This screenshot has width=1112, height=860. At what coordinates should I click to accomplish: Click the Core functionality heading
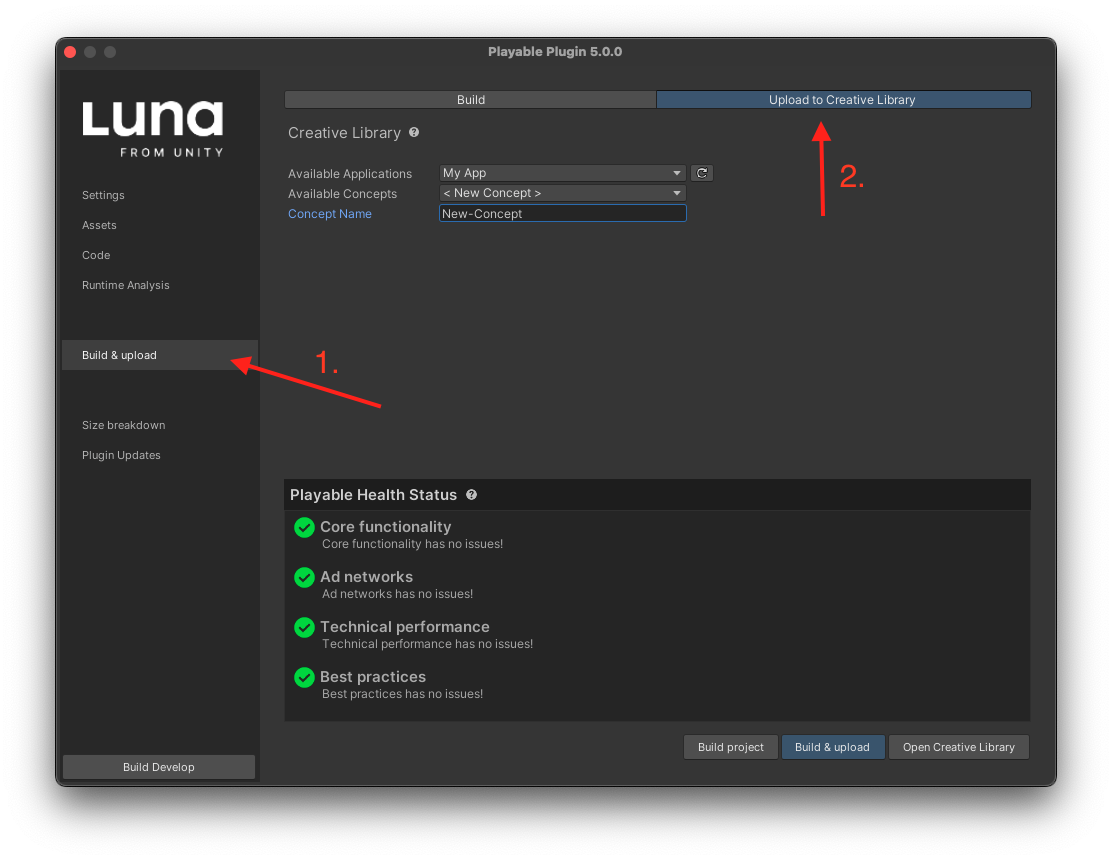[x=385, y=527]
